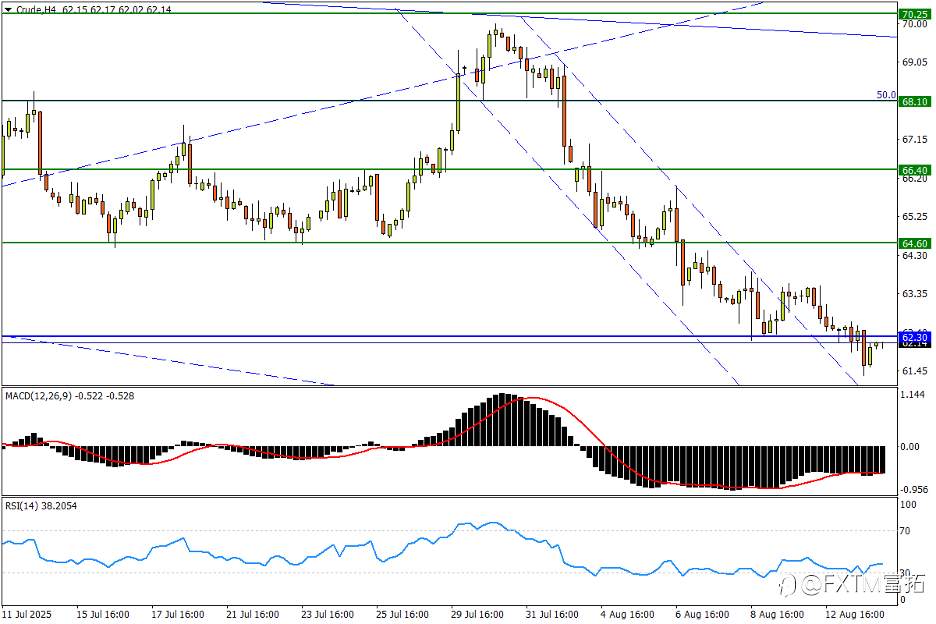Image resolution: width=936 pixels, height=624 pixels.
Task: Click the -0.956 MACD scale value
Action: click(915, 489)
